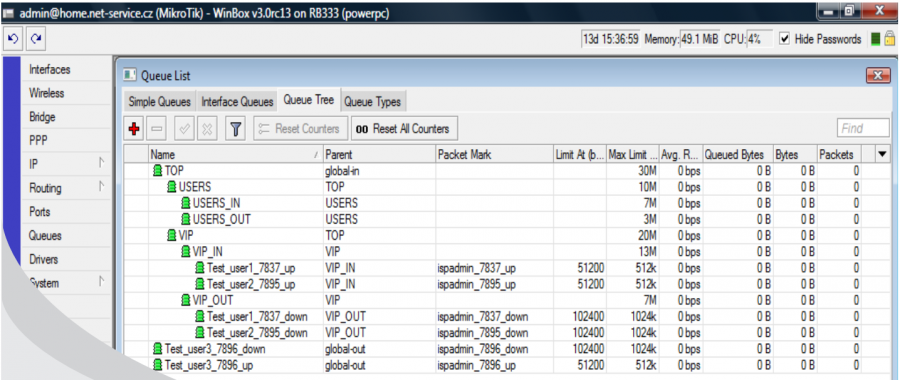Click the Find search field
The height and width of the screenshot is (380, 900).
863,129
